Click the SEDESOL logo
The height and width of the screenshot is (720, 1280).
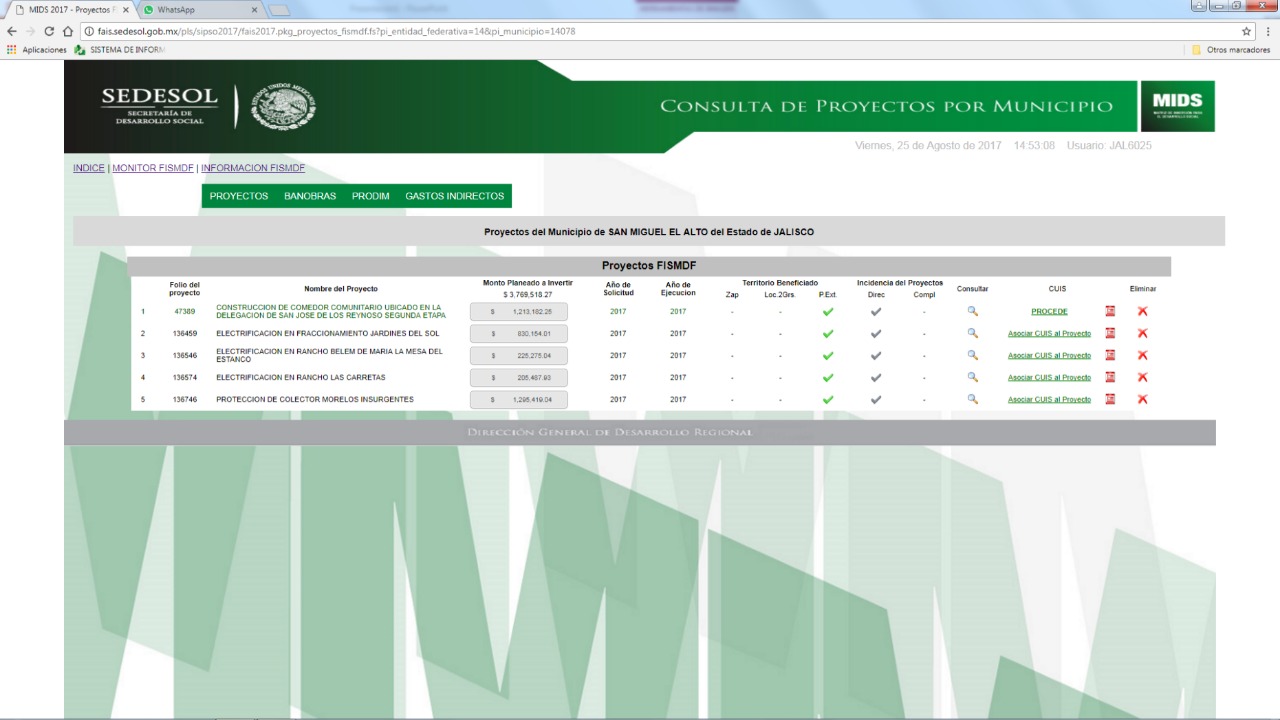click(160, 106)
